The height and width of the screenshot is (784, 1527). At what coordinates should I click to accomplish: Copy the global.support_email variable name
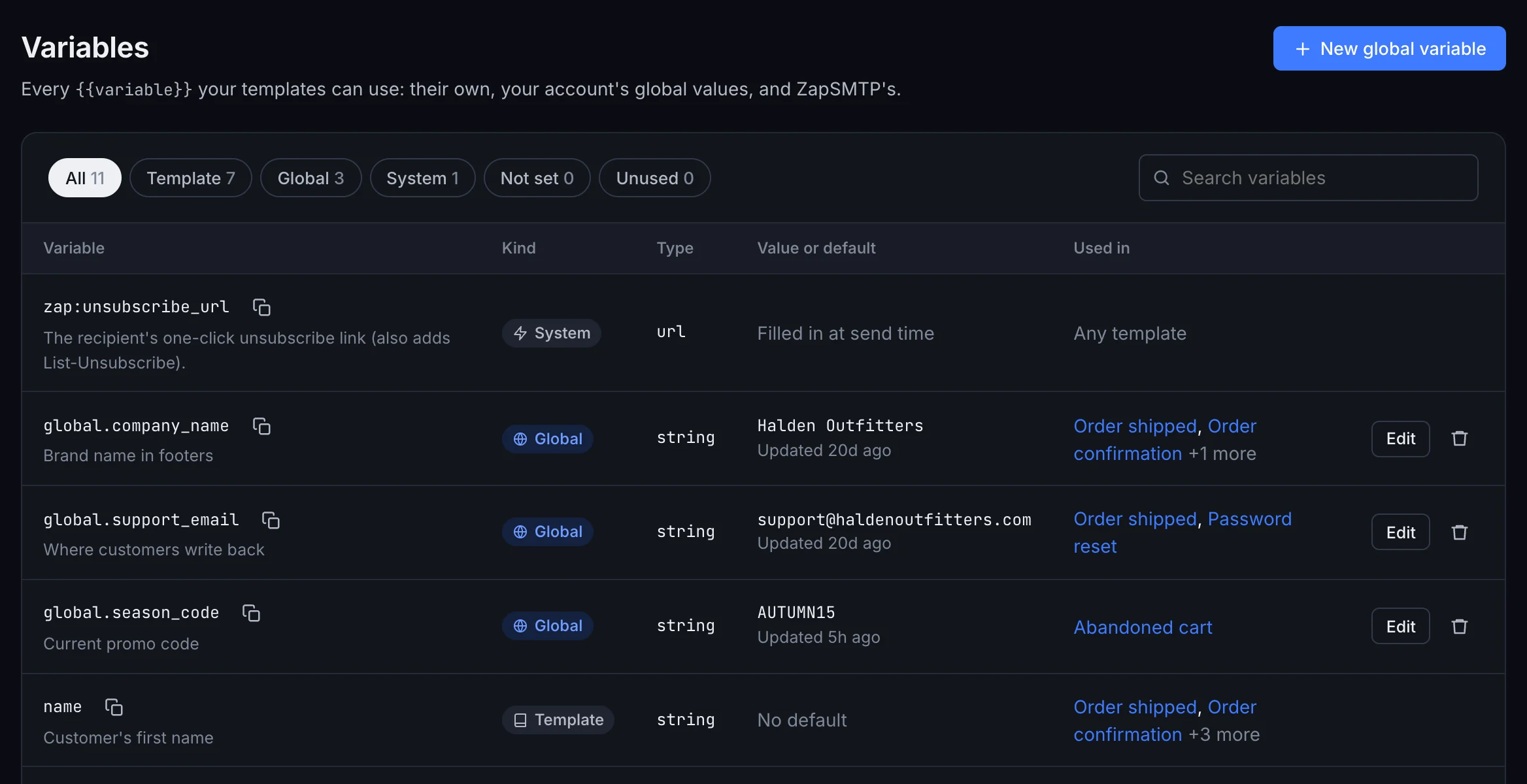coord(271,520)
